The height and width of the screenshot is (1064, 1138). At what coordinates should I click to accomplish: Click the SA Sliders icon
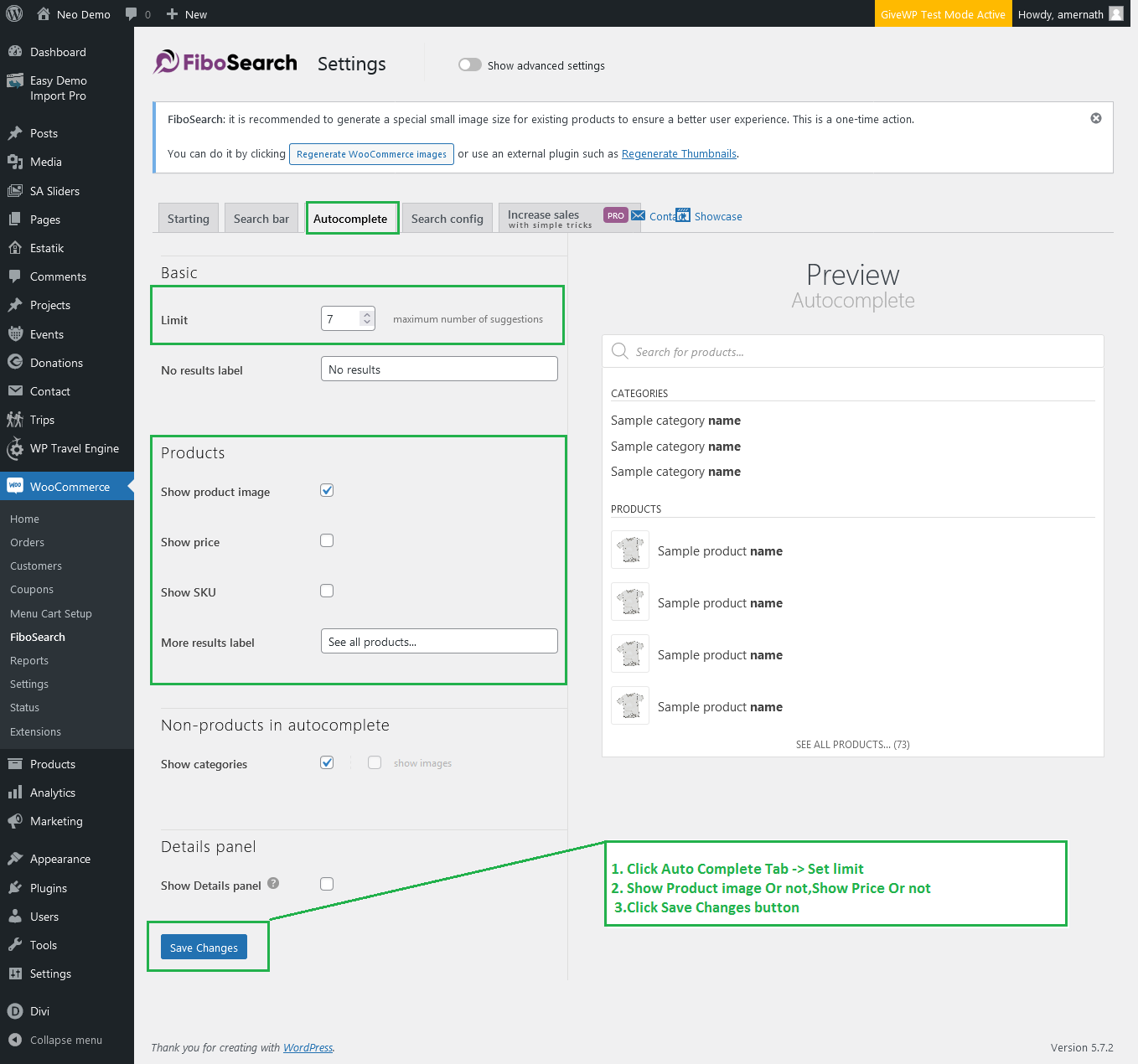point(15,191)
